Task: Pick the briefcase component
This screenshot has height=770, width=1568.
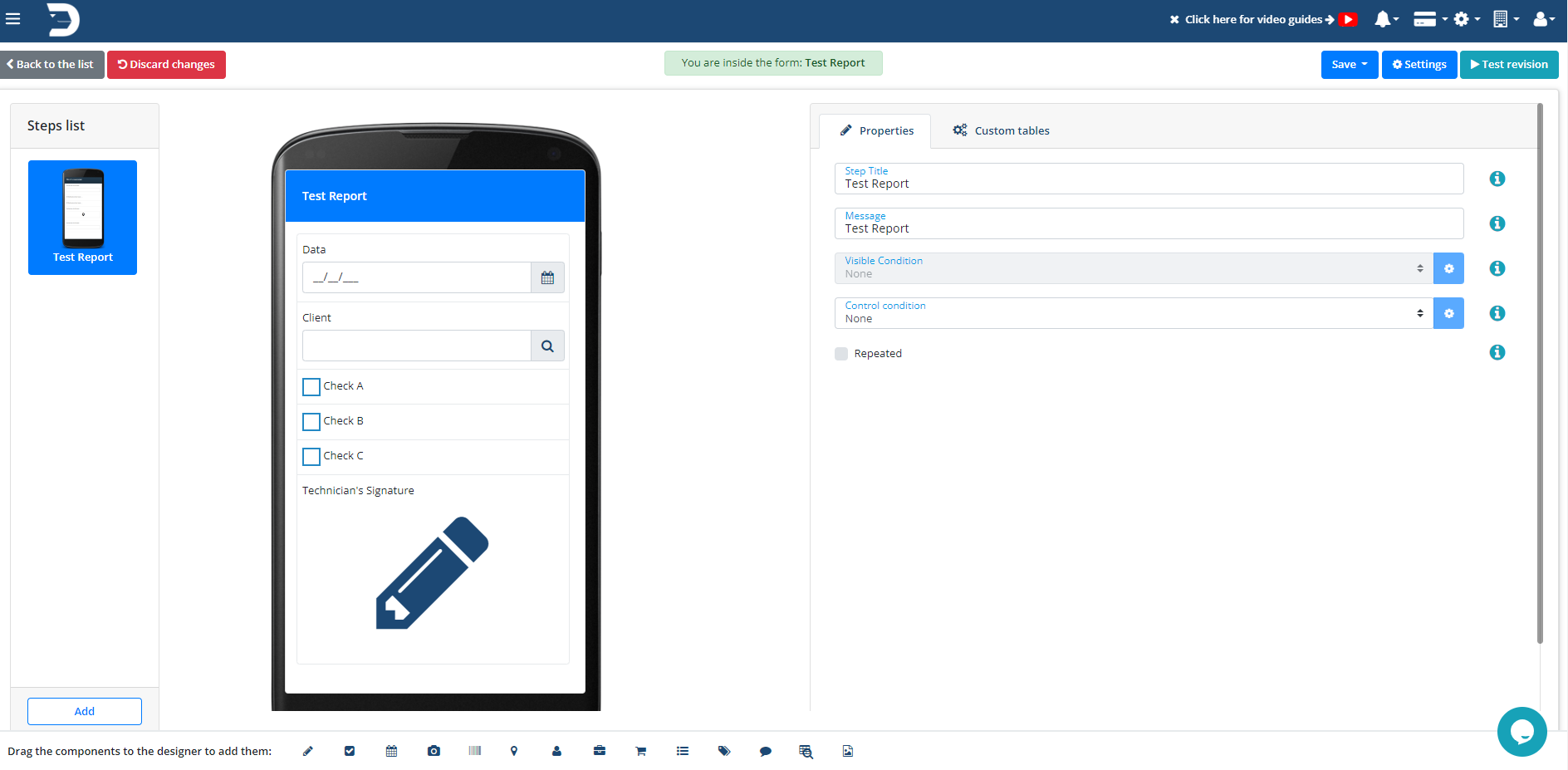Action: click(x=600, y=751)
